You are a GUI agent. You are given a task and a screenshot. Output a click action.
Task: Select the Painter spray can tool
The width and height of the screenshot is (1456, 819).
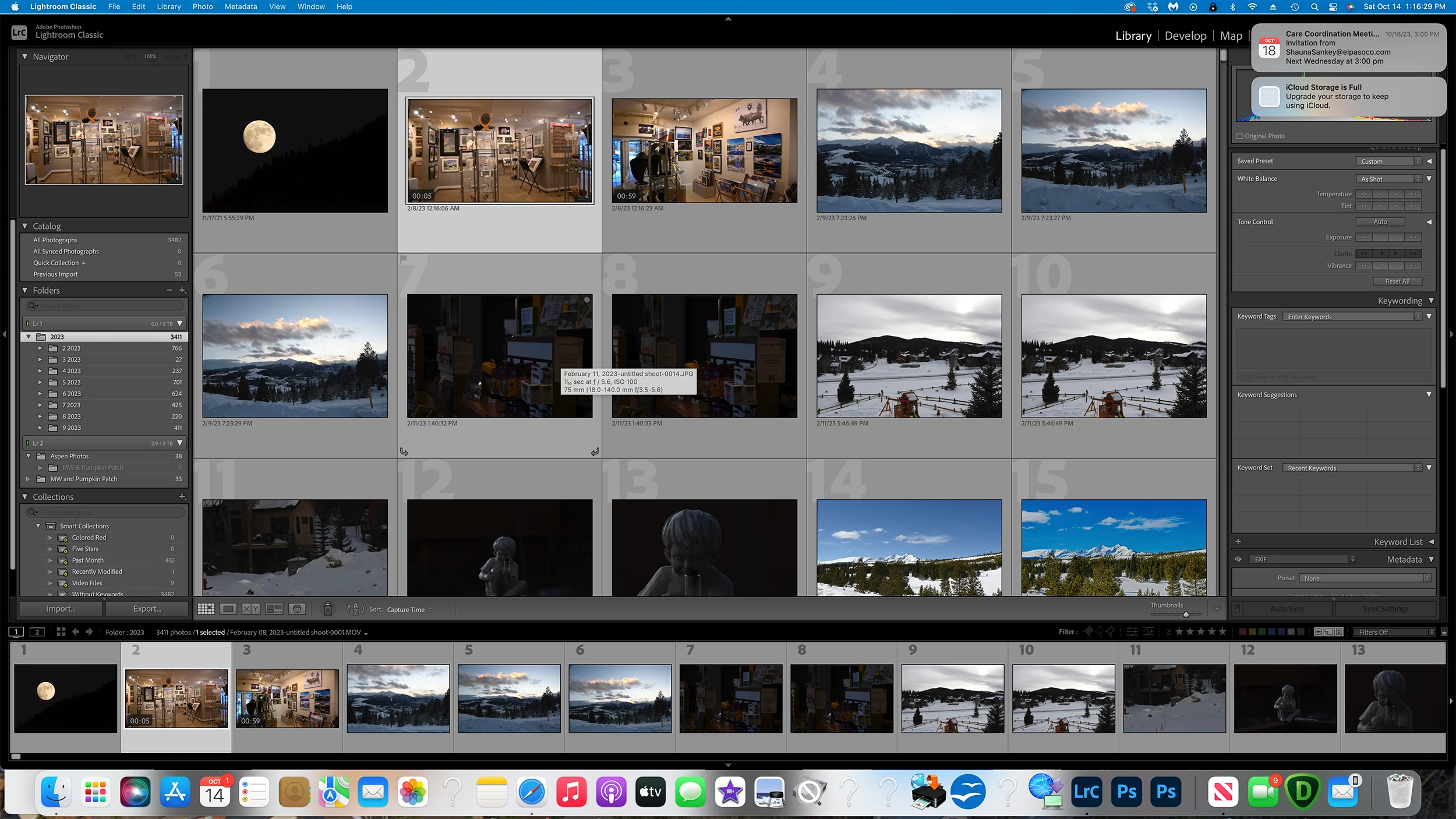[328, 609]
